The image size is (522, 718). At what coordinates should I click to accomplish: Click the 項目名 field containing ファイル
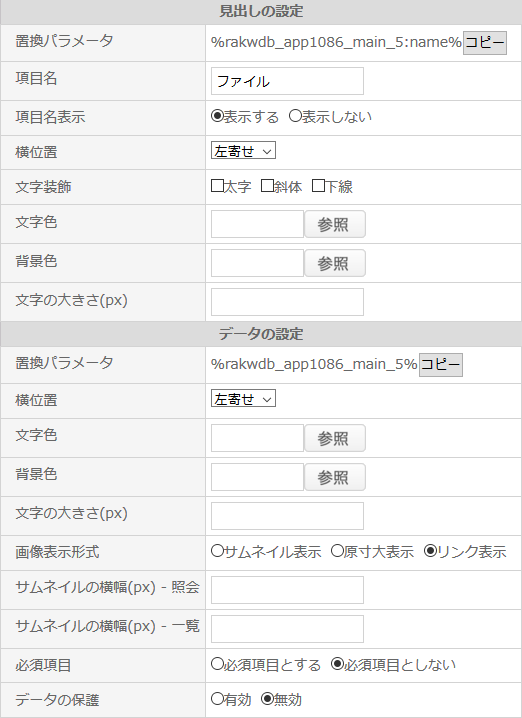coord(287,81)
